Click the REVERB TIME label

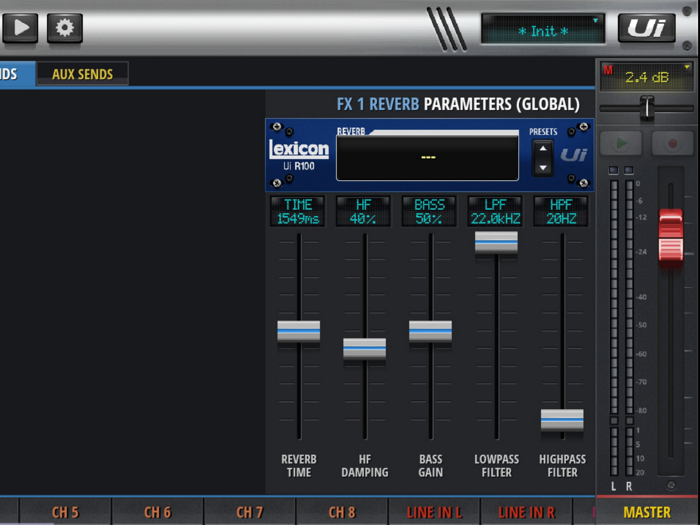tap(299, 466)
